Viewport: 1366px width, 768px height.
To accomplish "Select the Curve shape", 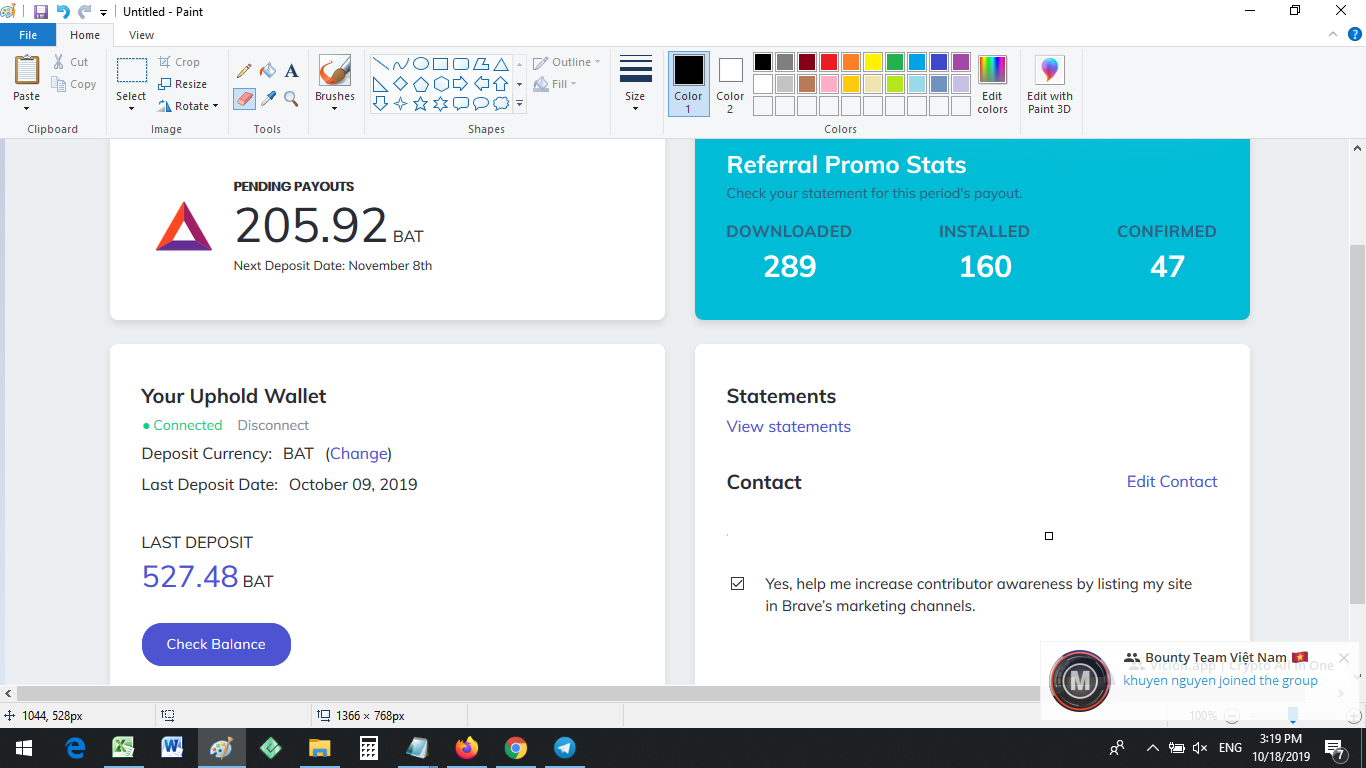I will click(401, 64).
